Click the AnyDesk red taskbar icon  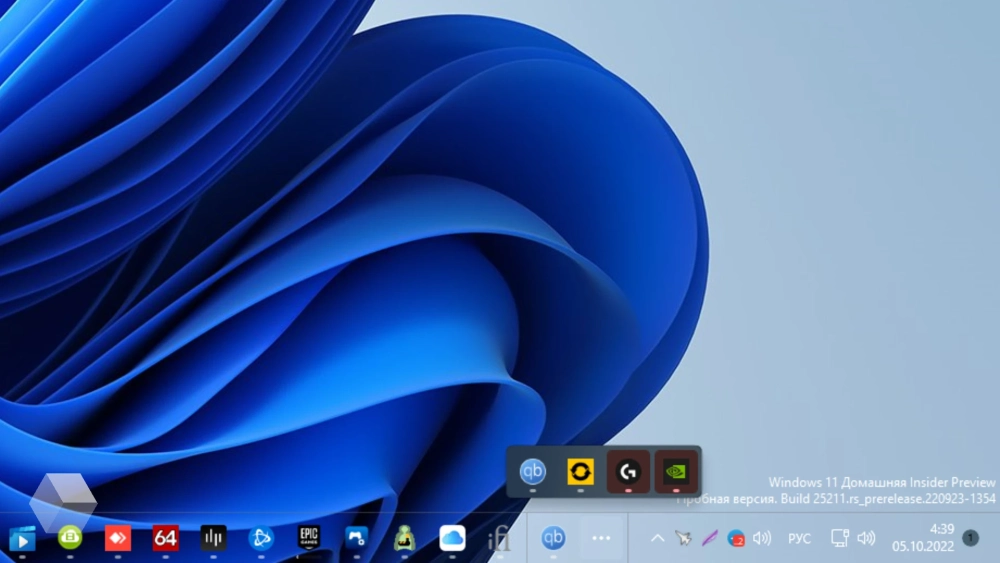pos(117,538)
